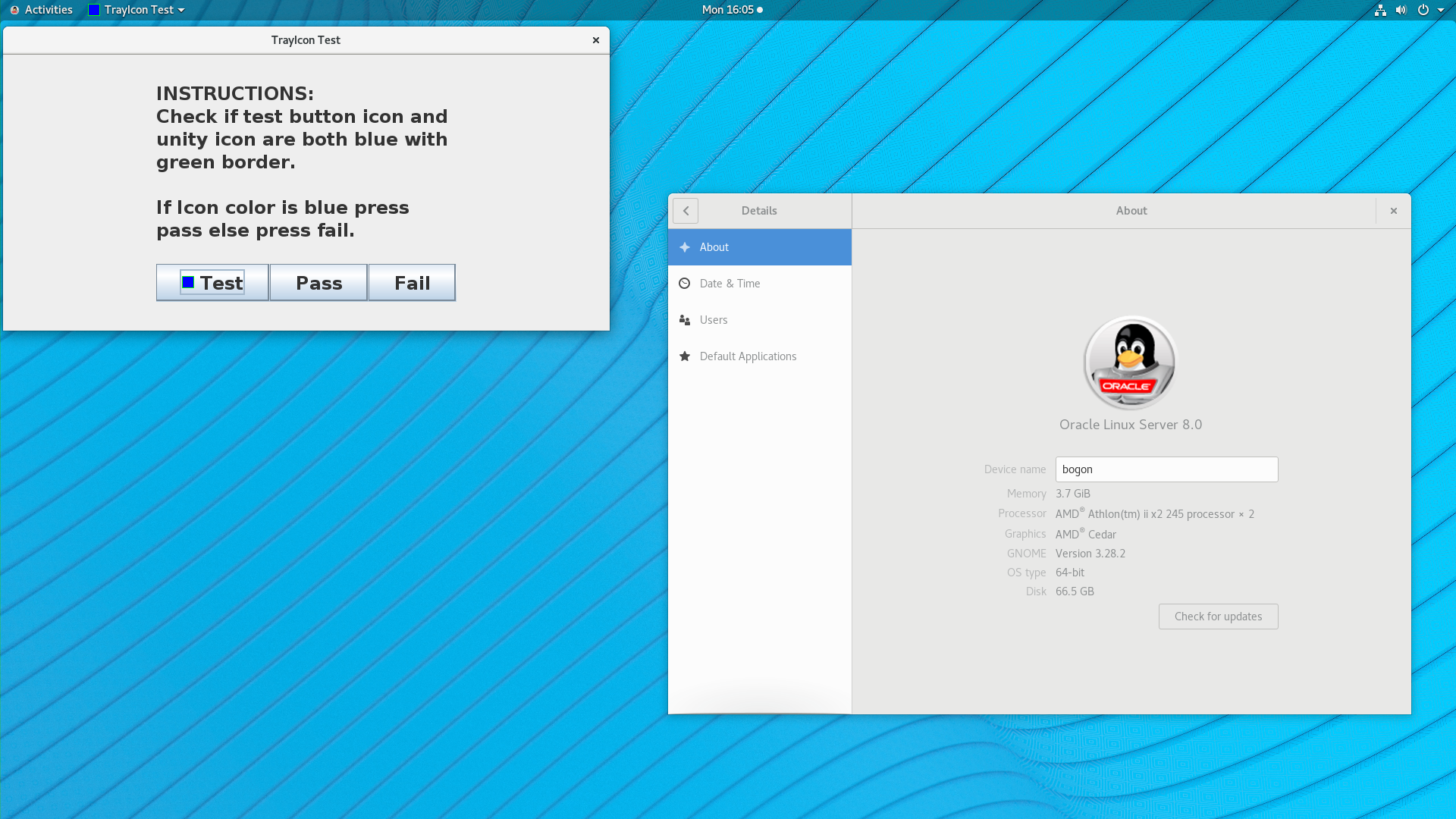Expand the system menu dropdown arrow
The image size is (1456, 819).
pos(1441,10)
